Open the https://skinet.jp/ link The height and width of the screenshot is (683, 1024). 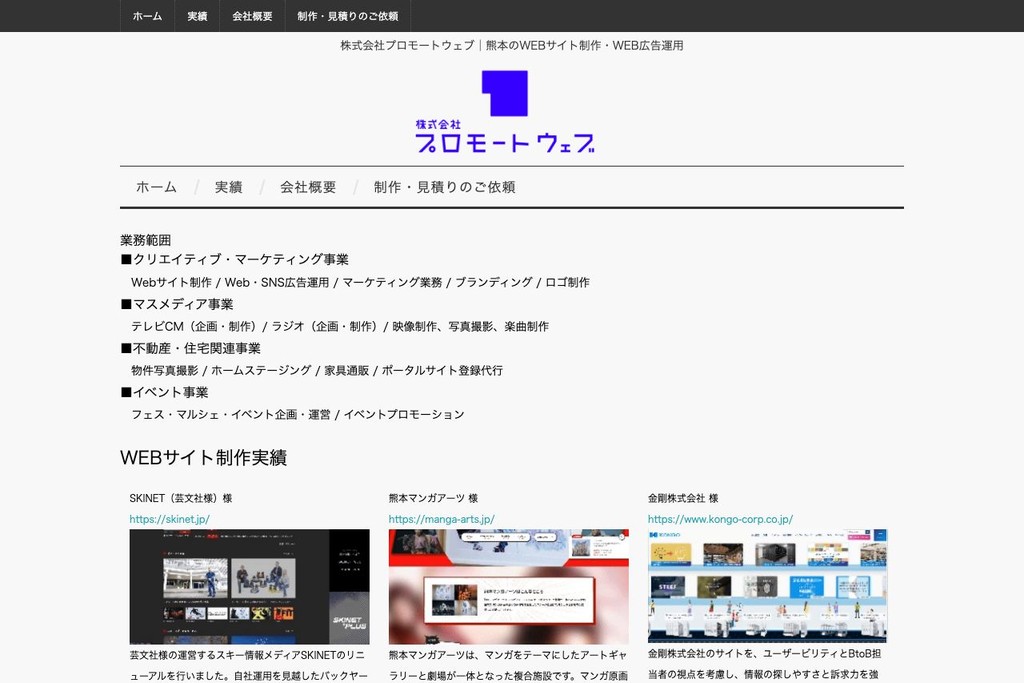pos(169,519)
